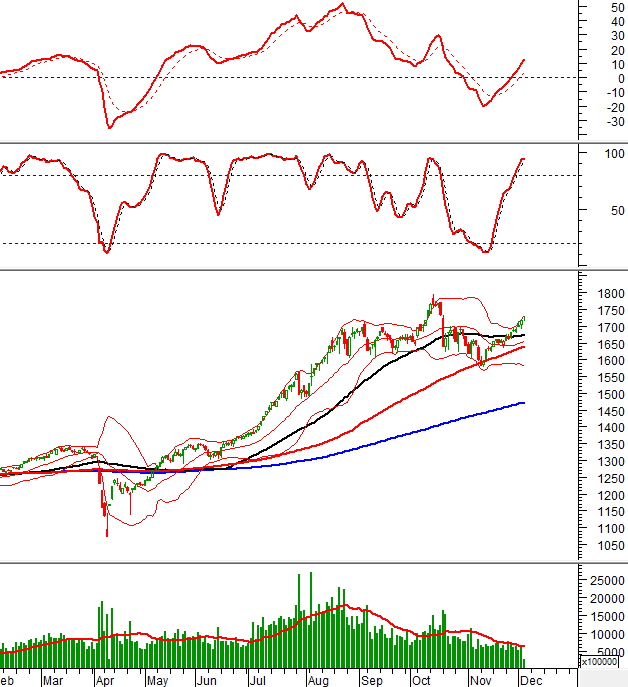Viewport: 628px width, 687px height.
Task: Click the MACD line's lowest point in April
Action: click(x=109, y=127)
